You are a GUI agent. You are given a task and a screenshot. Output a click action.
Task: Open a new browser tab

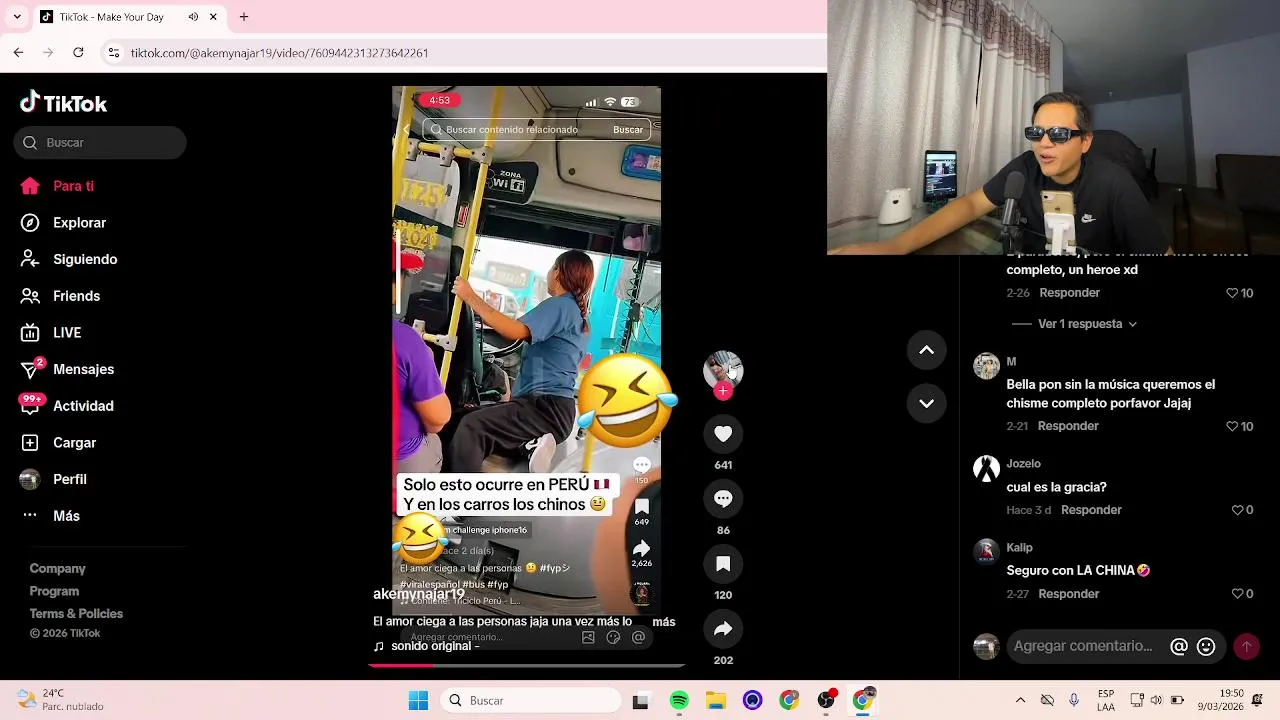coord(243,17)
